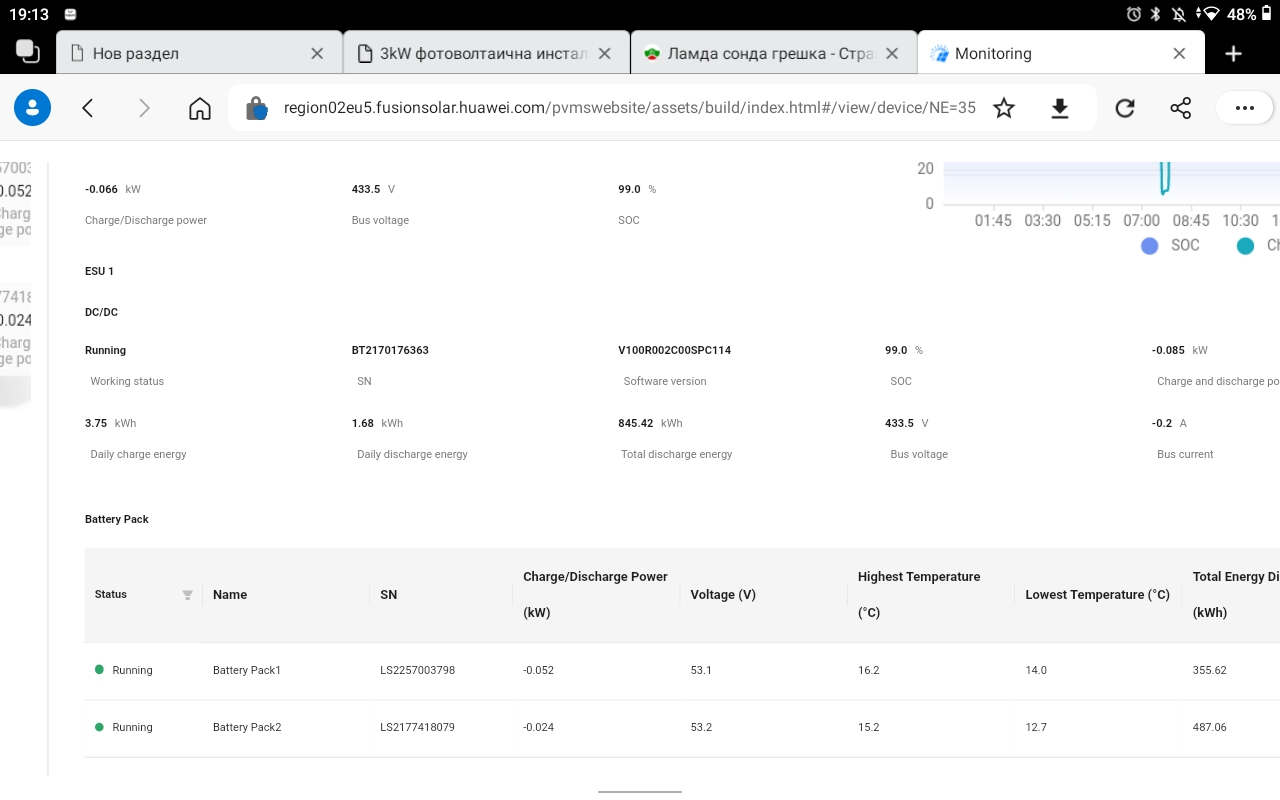Screen dimensions: 1280x800
Task: Open the browser three-dot menu
Action: coord(1244,108)
